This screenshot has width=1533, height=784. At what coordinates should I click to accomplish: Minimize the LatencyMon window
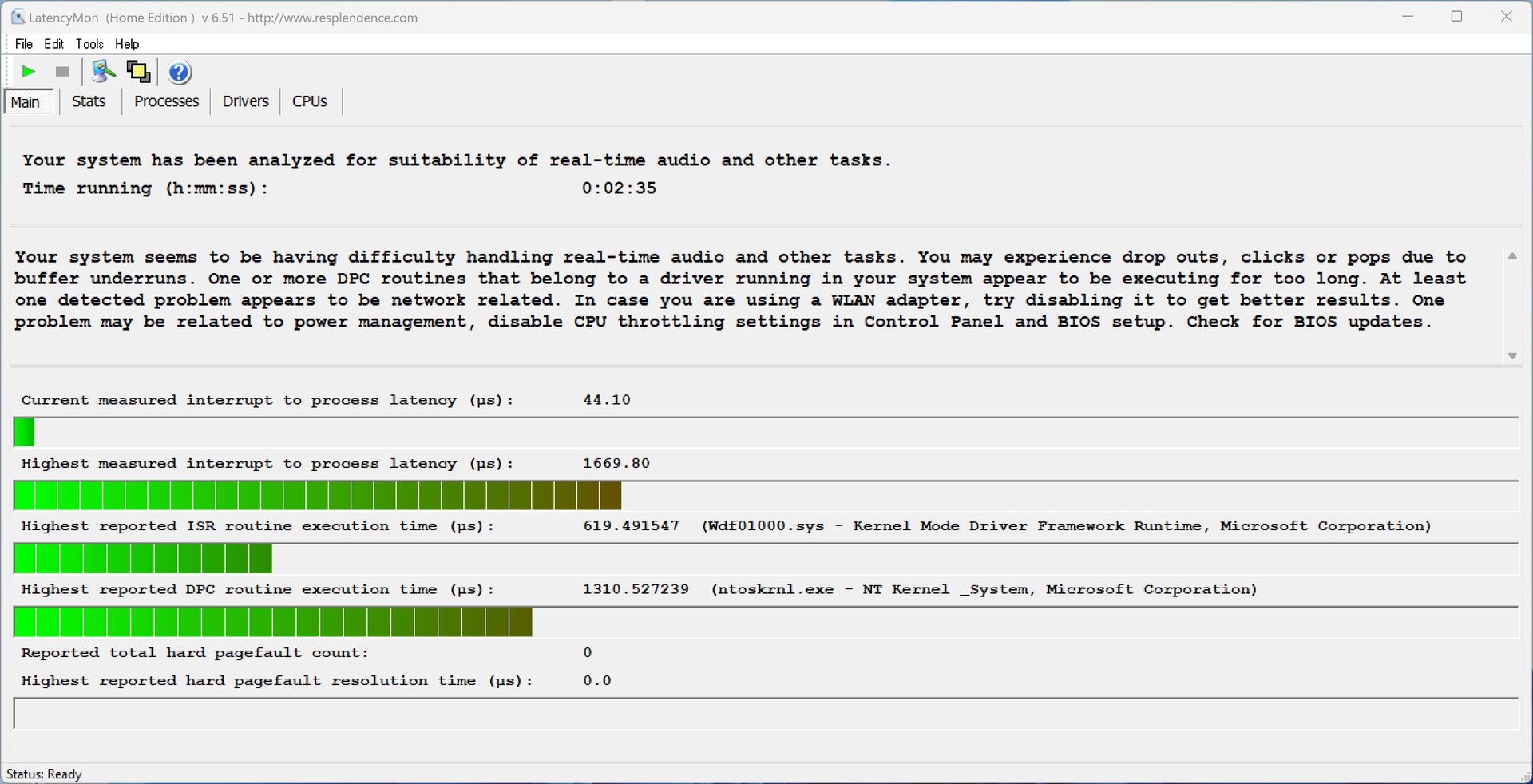coord(1408,17)
